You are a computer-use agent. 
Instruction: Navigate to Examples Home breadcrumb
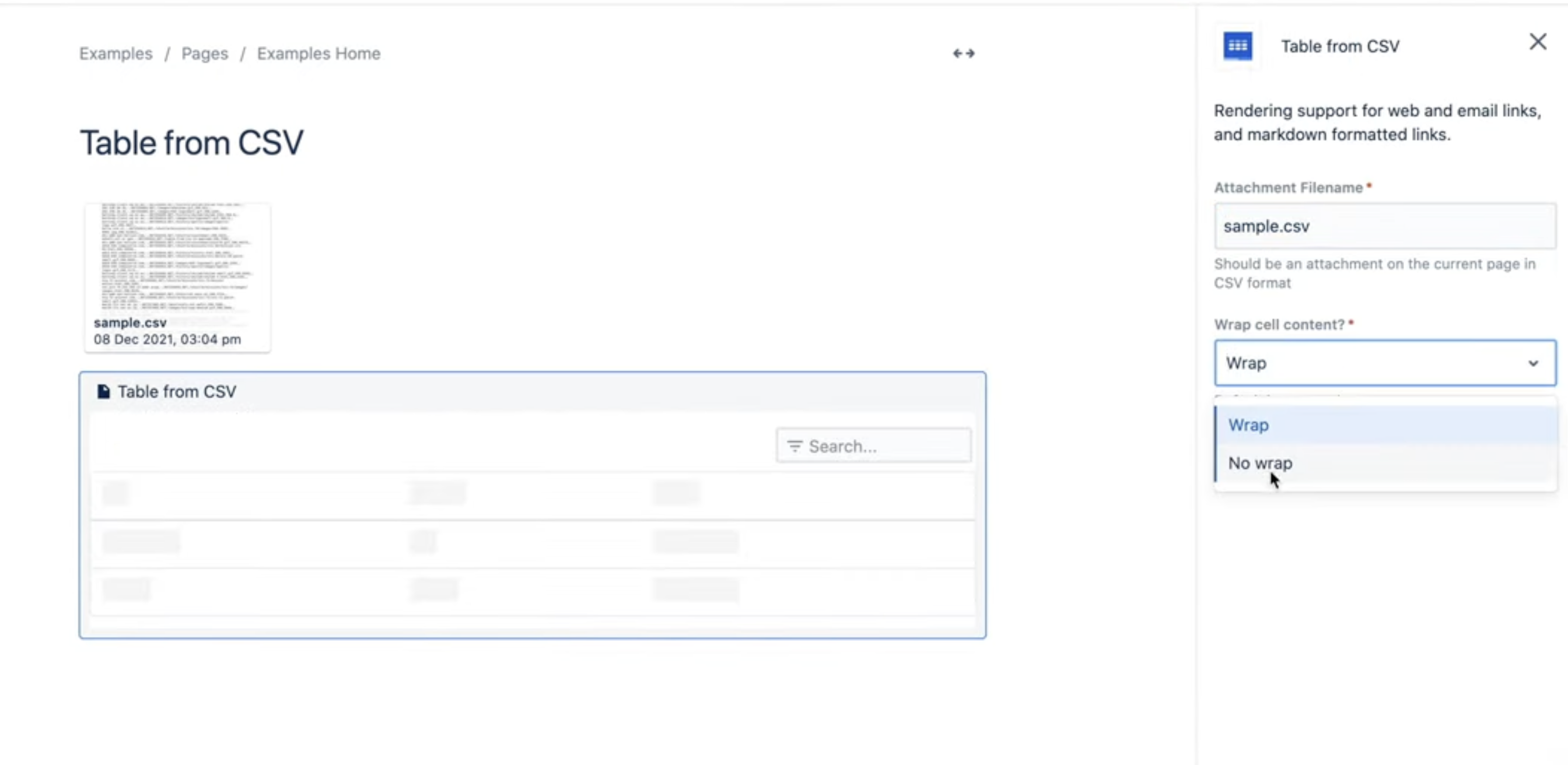coord(318,54)
